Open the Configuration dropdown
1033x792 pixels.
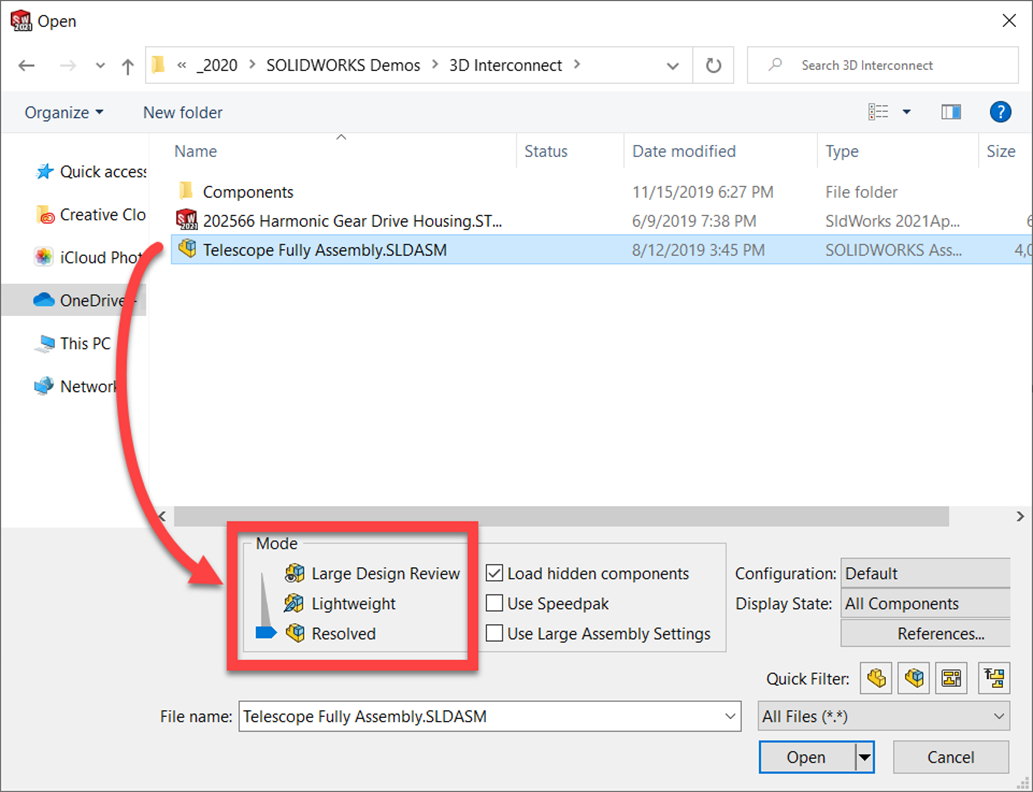[x=926, y=573]
